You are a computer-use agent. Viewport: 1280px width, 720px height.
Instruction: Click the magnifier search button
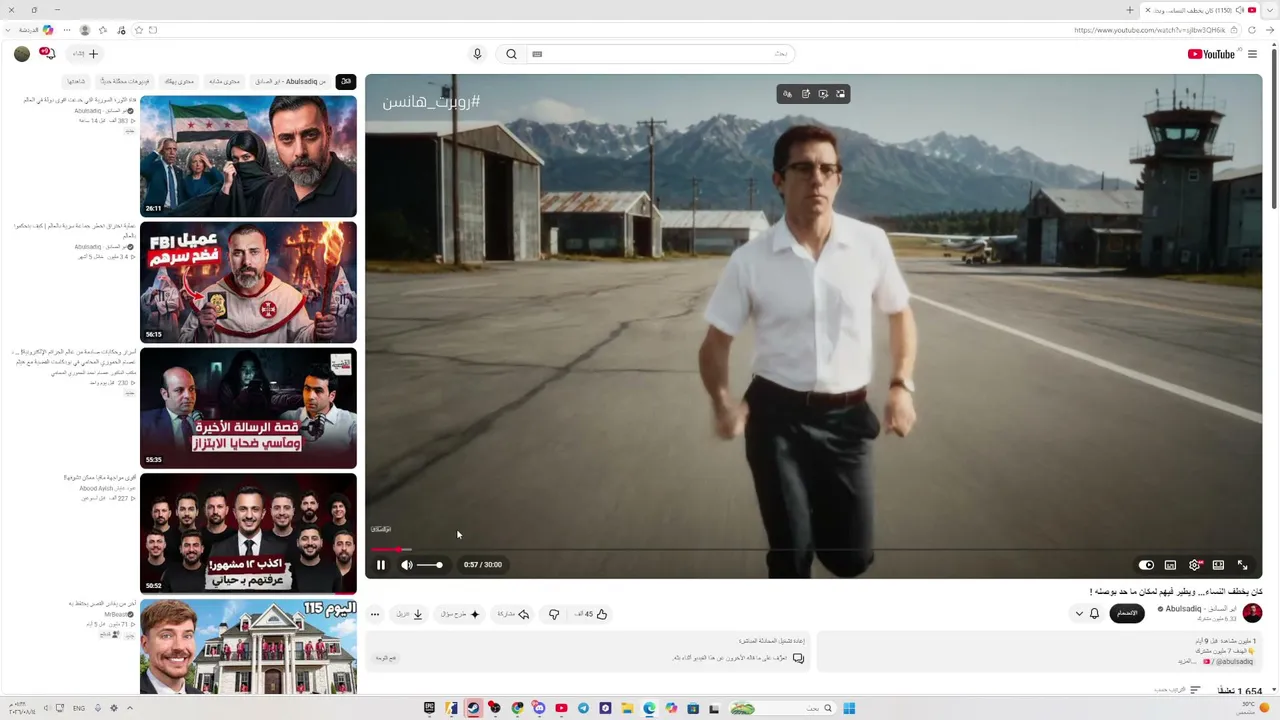(511, 54)
